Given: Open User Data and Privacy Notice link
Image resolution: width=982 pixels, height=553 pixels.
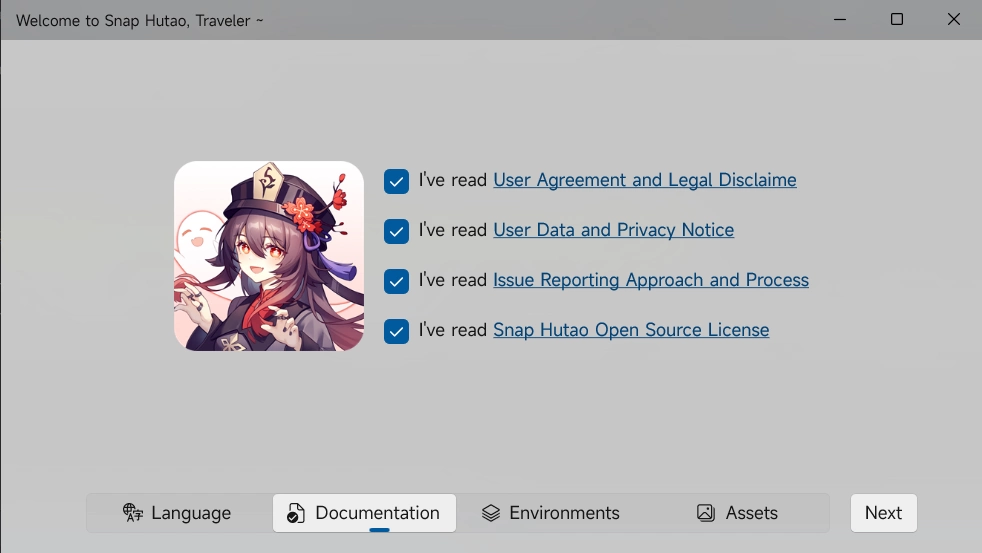Looking at the screenshot, I should [x=613, y=230].
